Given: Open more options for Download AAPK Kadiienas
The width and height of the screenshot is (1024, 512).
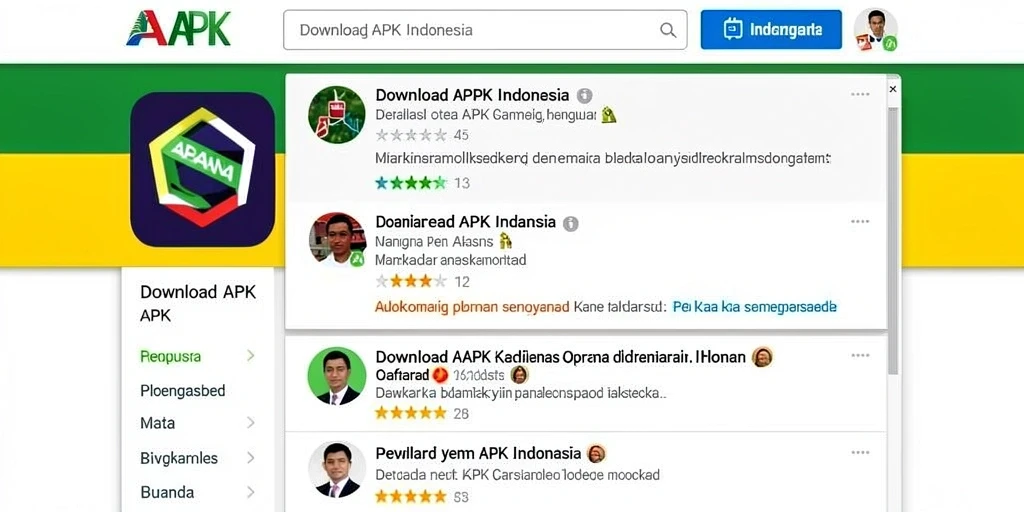Looking at the screenshot, I should [860, 355].
